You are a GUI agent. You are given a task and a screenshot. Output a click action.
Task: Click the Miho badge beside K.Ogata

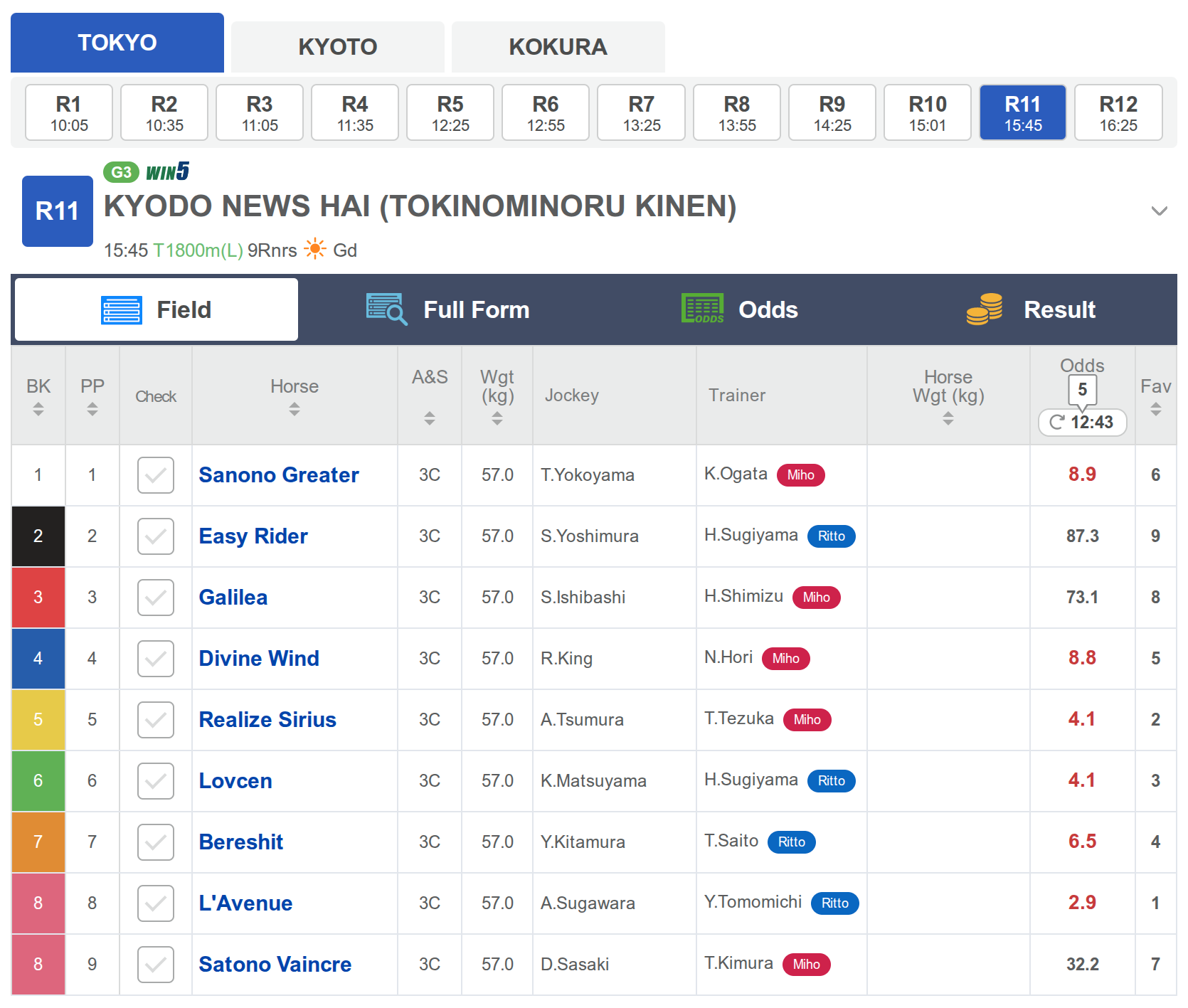click(801, 474)
